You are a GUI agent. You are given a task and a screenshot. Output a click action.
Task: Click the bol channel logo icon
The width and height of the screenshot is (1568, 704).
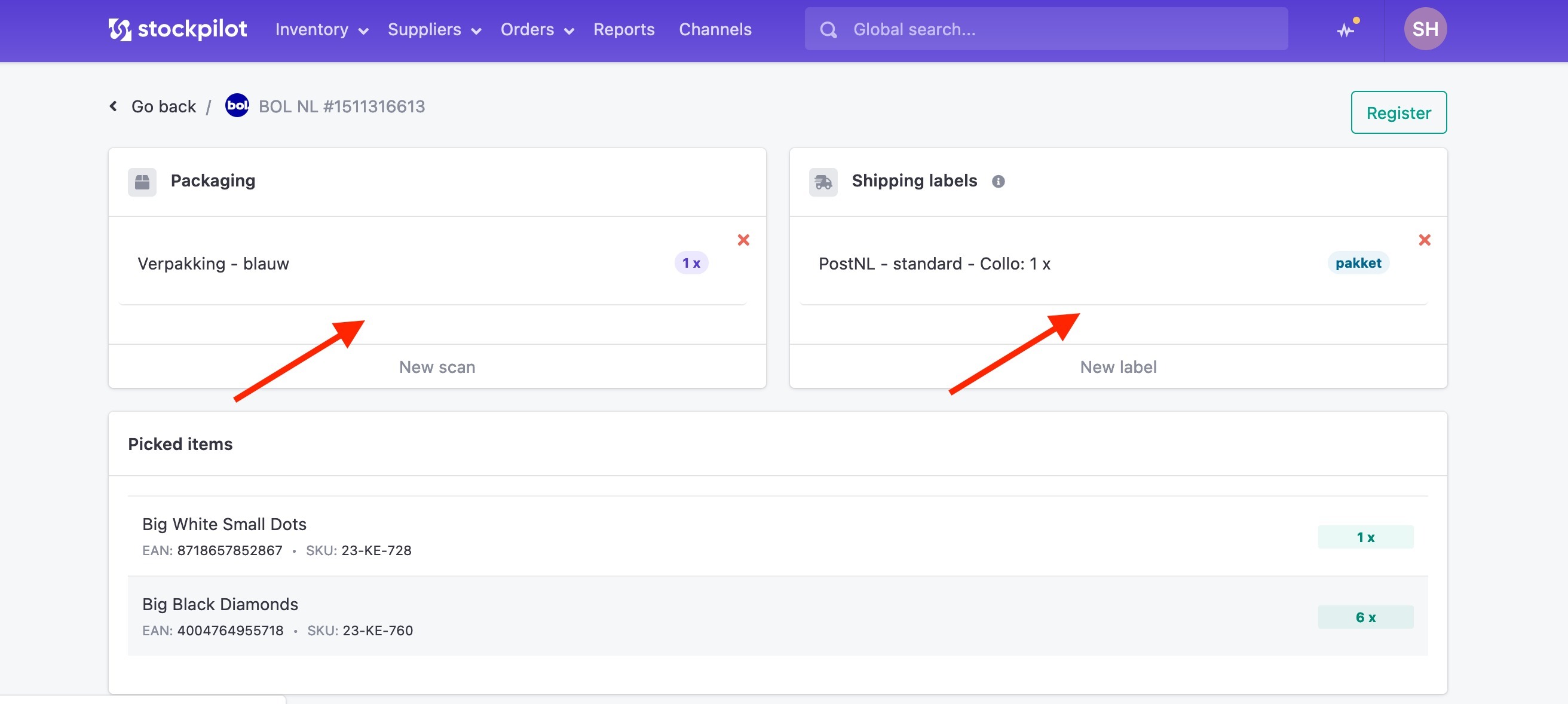pos(237,105)
